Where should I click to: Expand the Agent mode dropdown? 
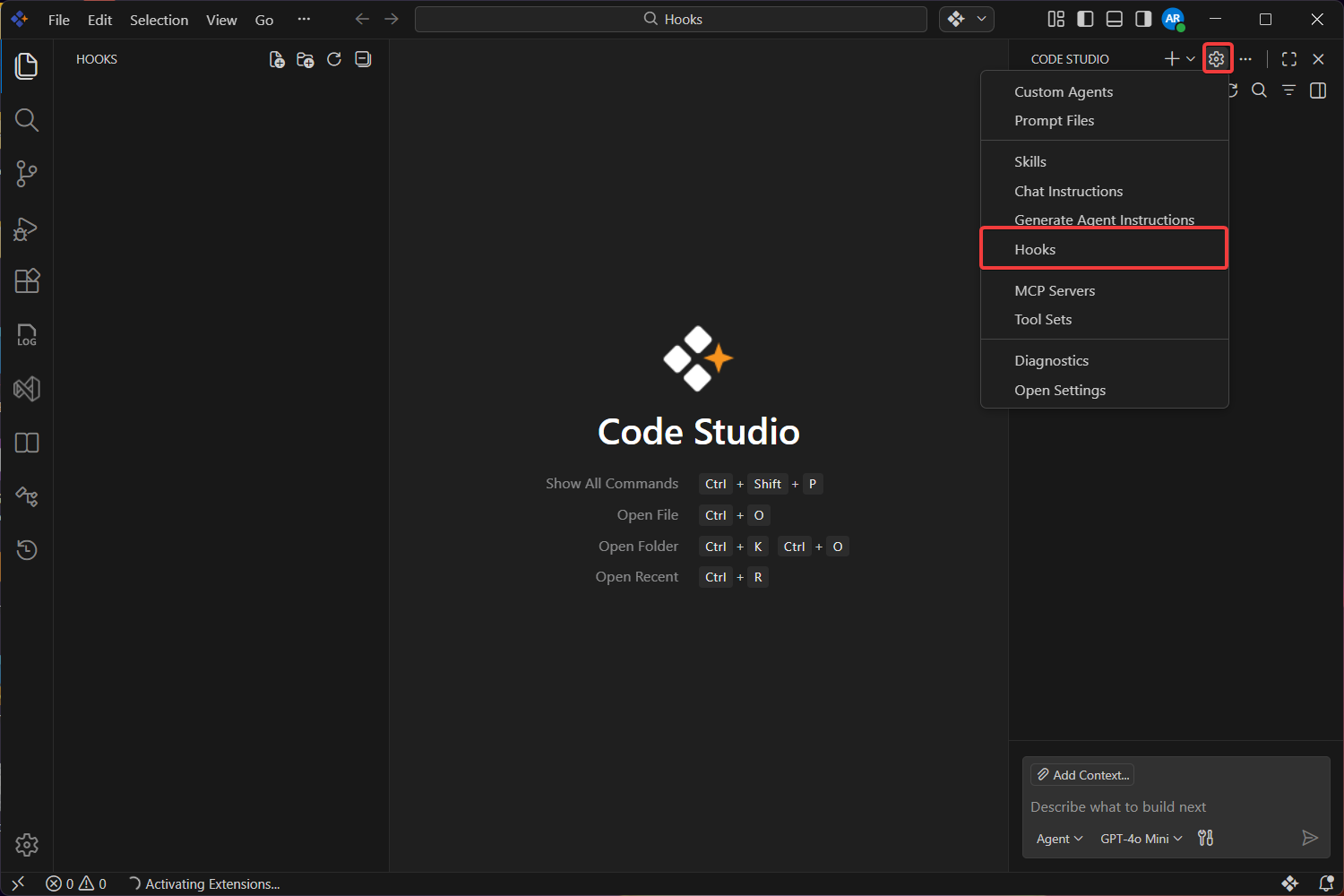[1058, 838]
